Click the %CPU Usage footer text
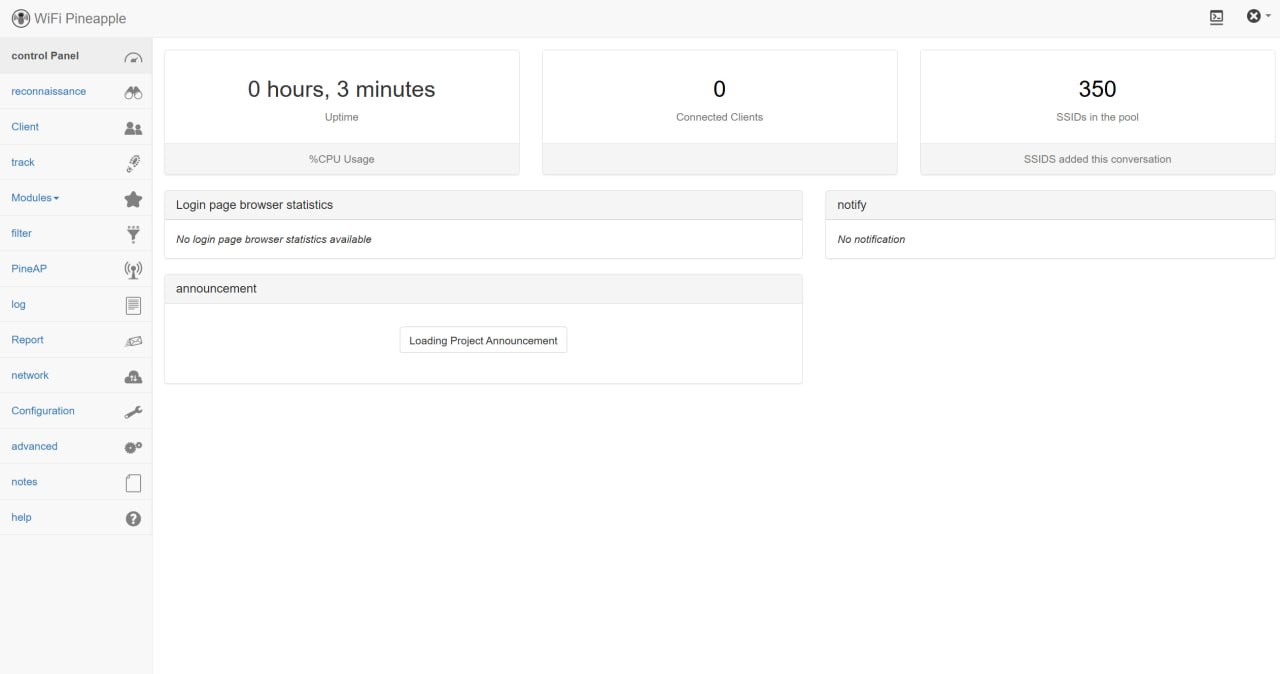 pos(342,159)
